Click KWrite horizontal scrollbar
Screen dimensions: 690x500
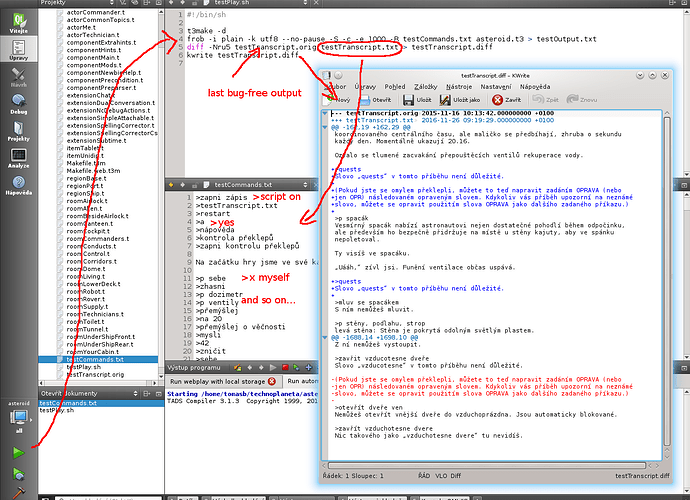(x=487, y=465)
